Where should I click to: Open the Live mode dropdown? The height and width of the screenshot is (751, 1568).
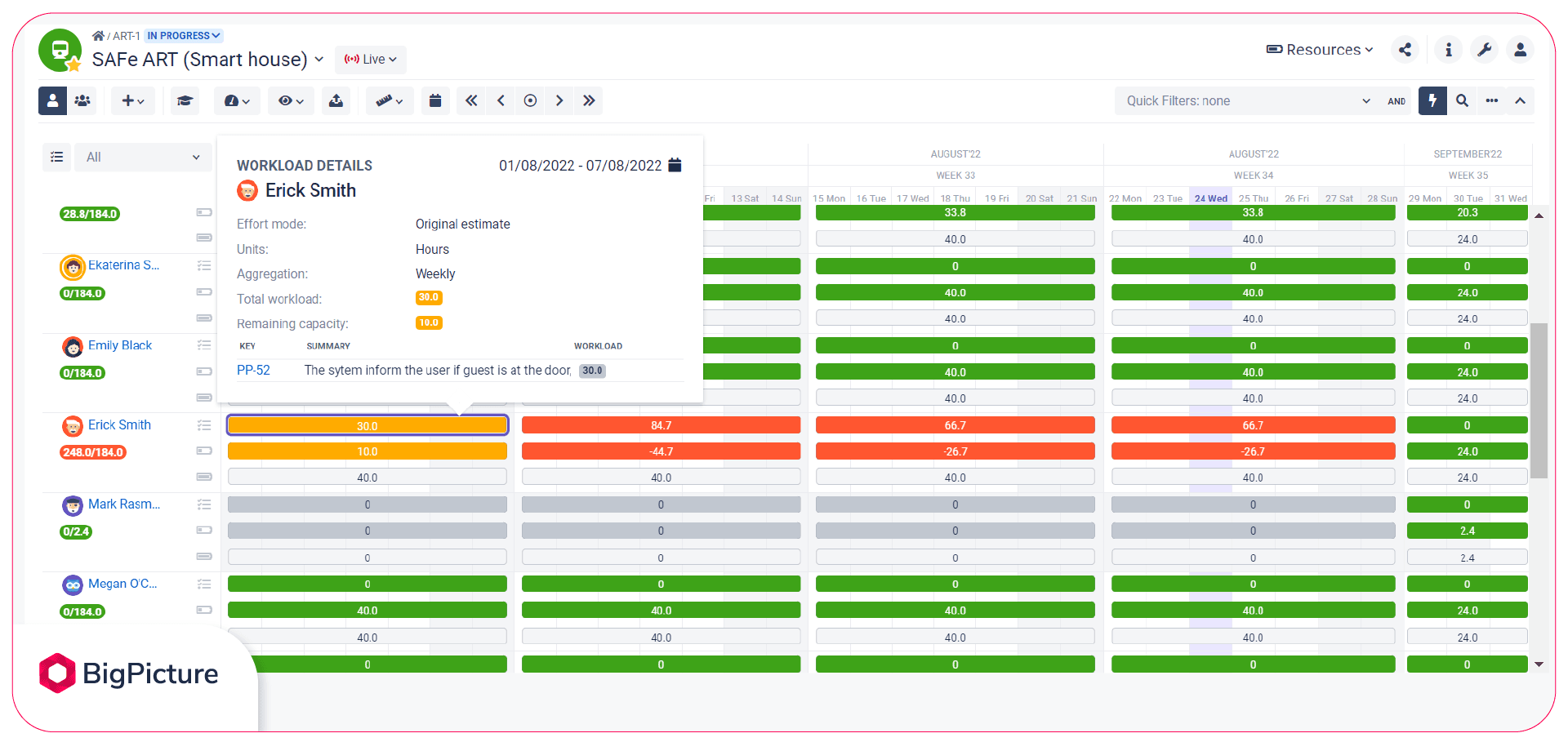click(x=371, y=60)
